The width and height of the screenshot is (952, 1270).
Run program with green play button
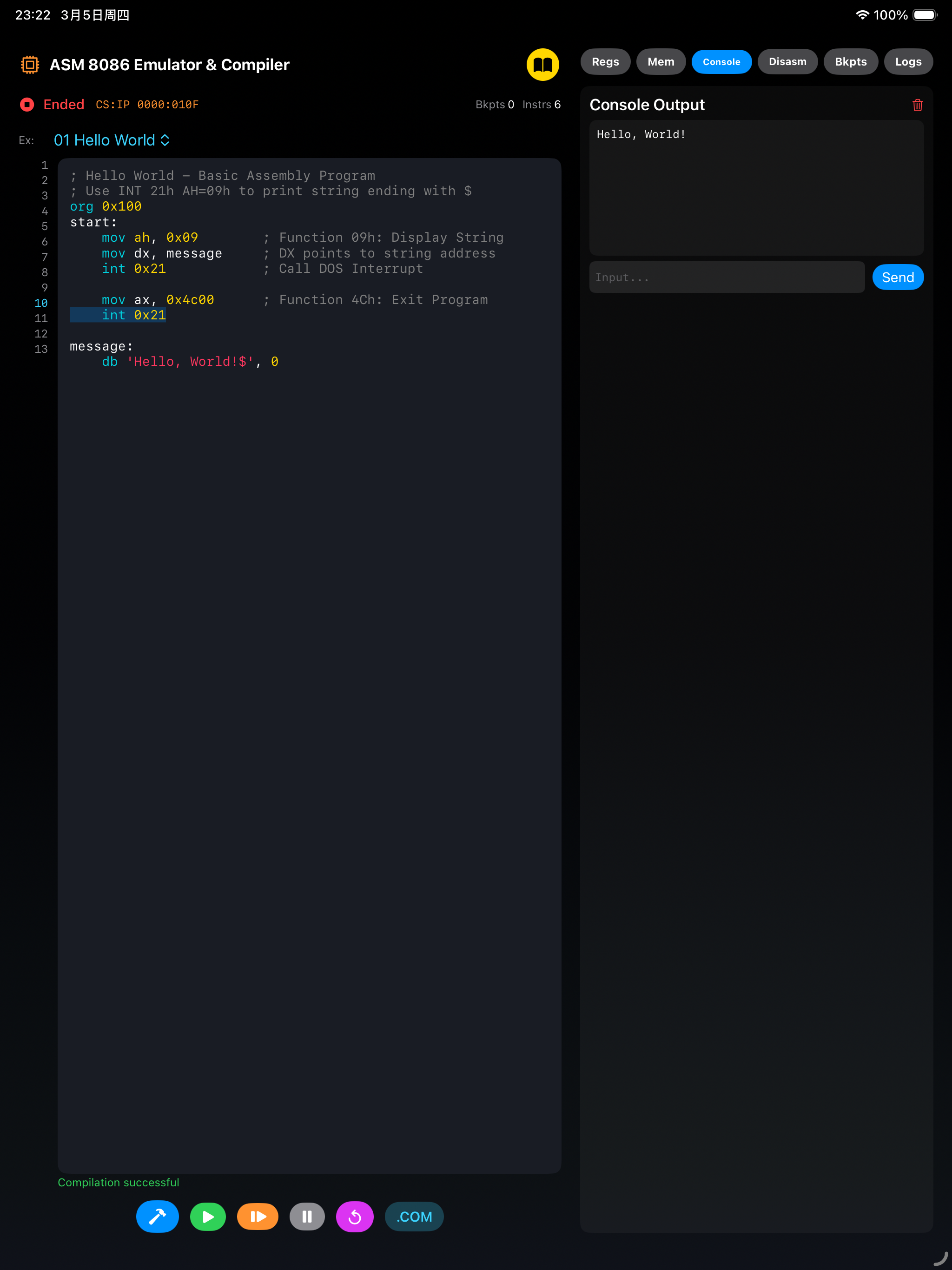click(208, 1217)
